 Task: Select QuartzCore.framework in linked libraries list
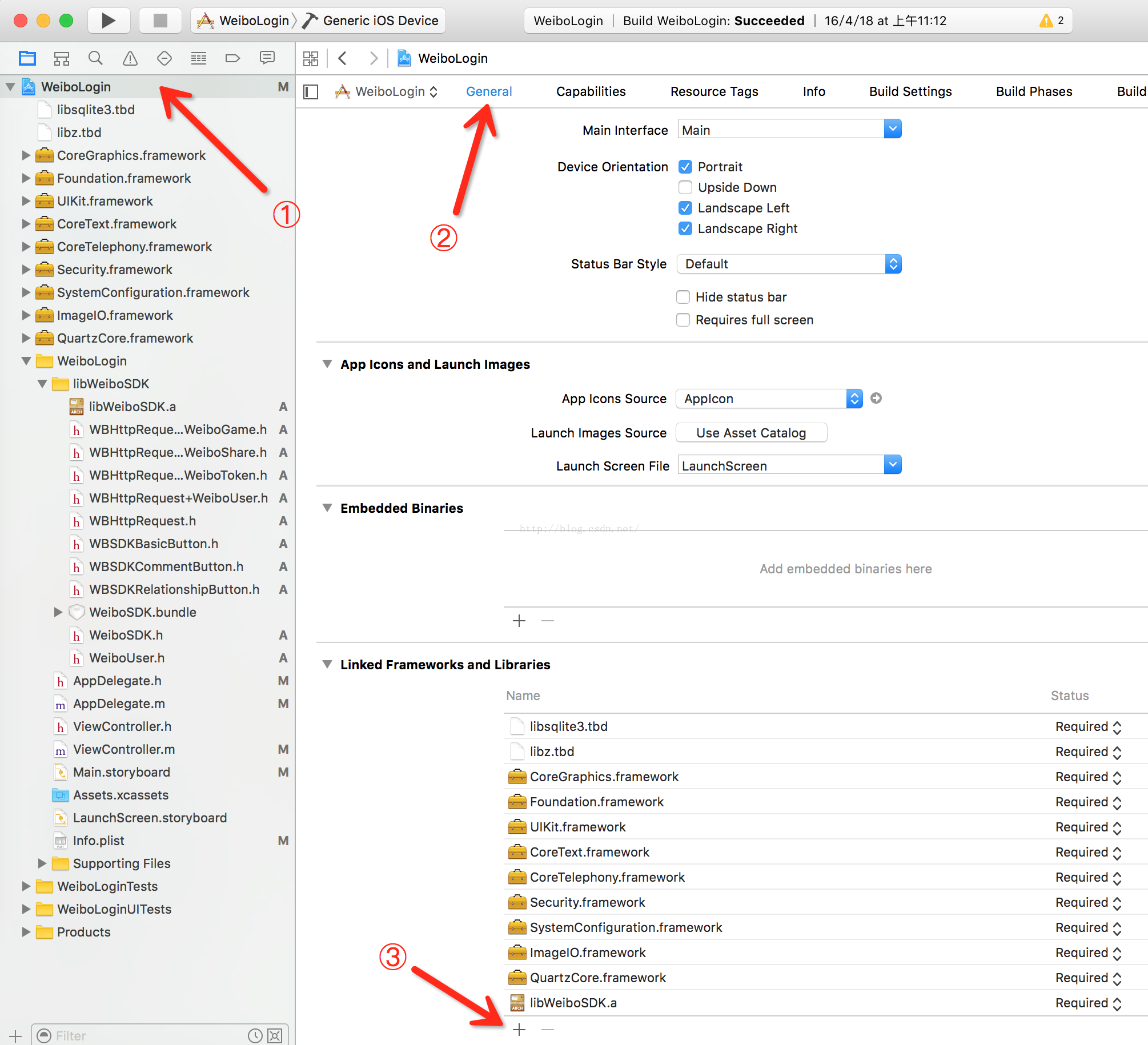597,978
